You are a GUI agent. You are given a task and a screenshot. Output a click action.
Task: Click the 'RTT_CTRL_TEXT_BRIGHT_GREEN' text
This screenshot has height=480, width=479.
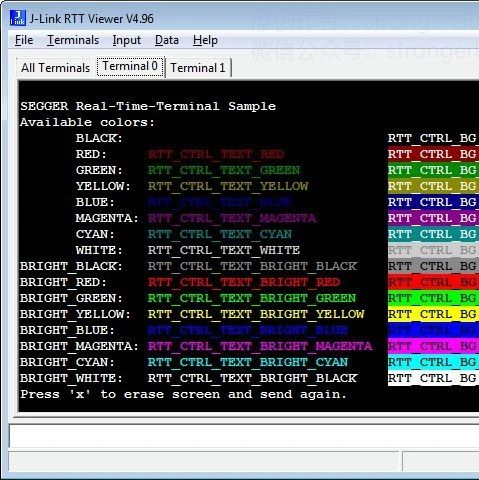[252, 298]
